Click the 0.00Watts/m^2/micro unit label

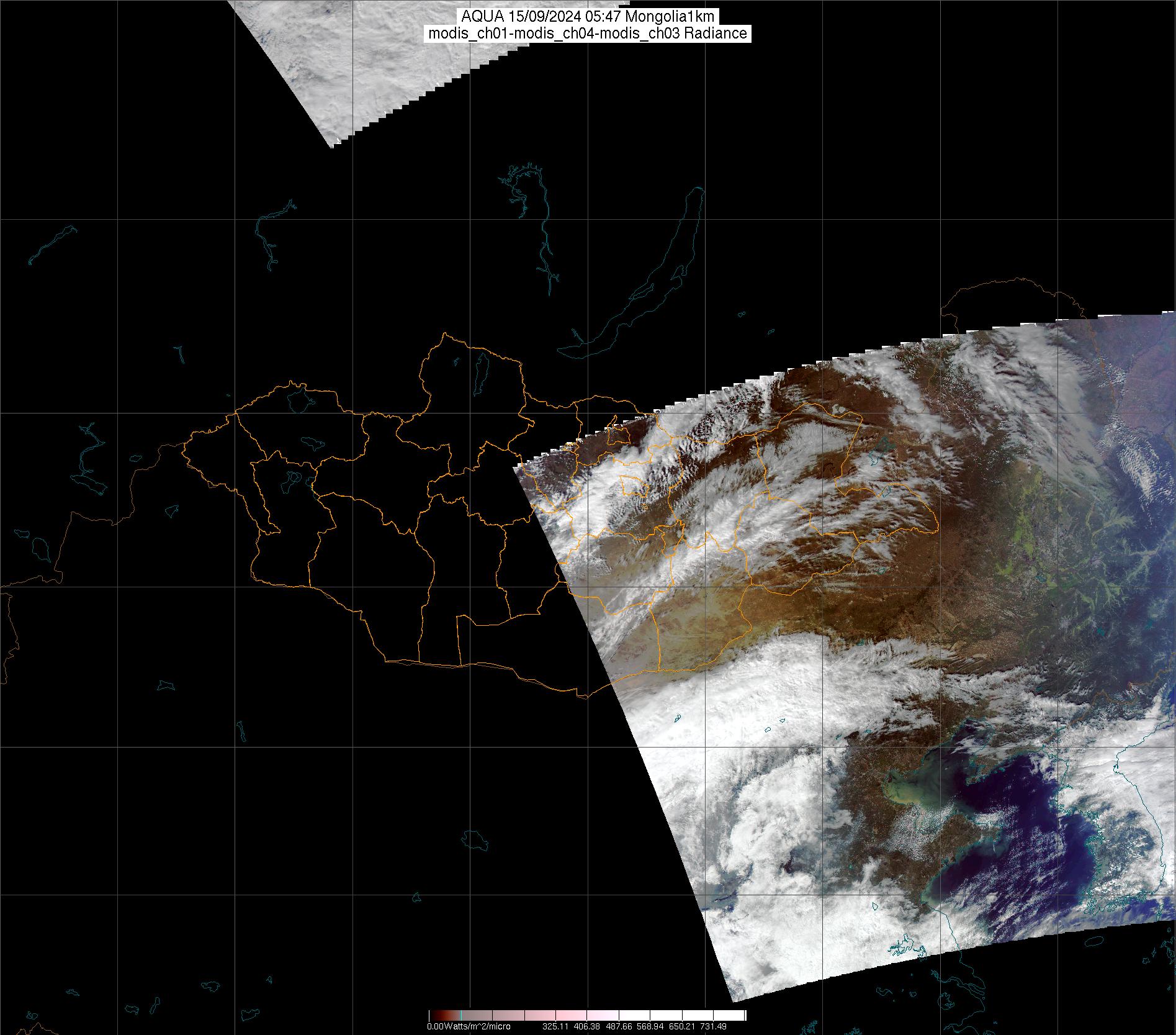469,1026
